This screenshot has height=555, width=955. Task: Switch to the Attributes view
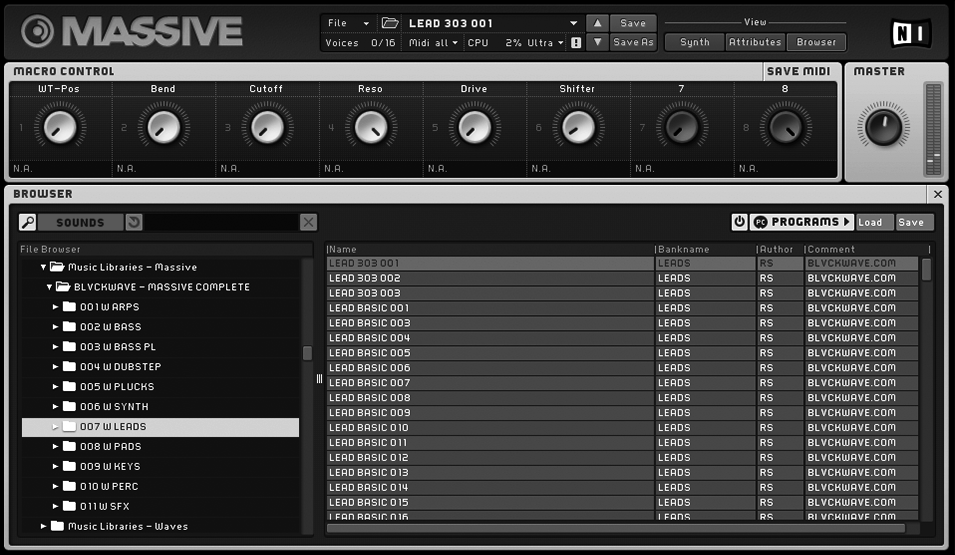tap(754, 42)
